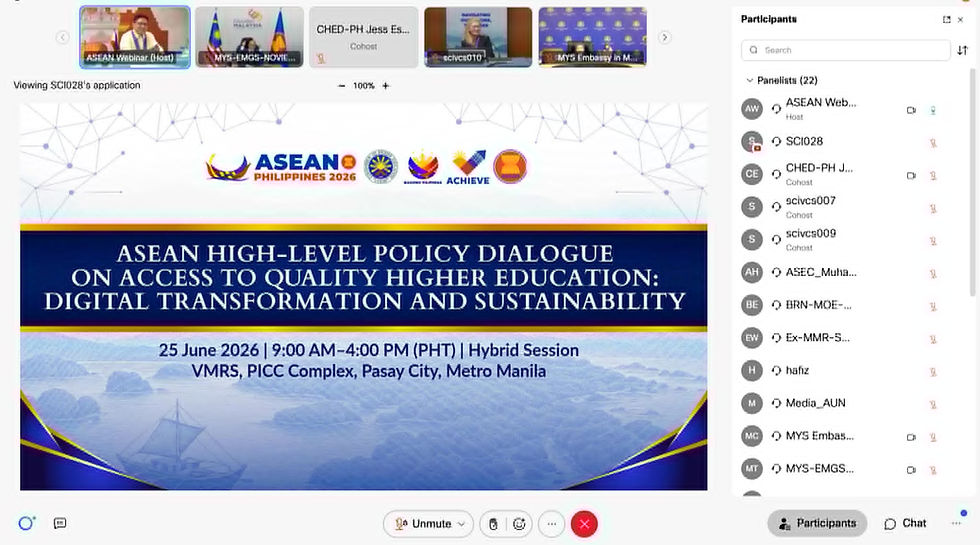This screenshot has width=980, height=545.
Task: Click the camera icon for MYS Embas…
Action: (911, 438)
